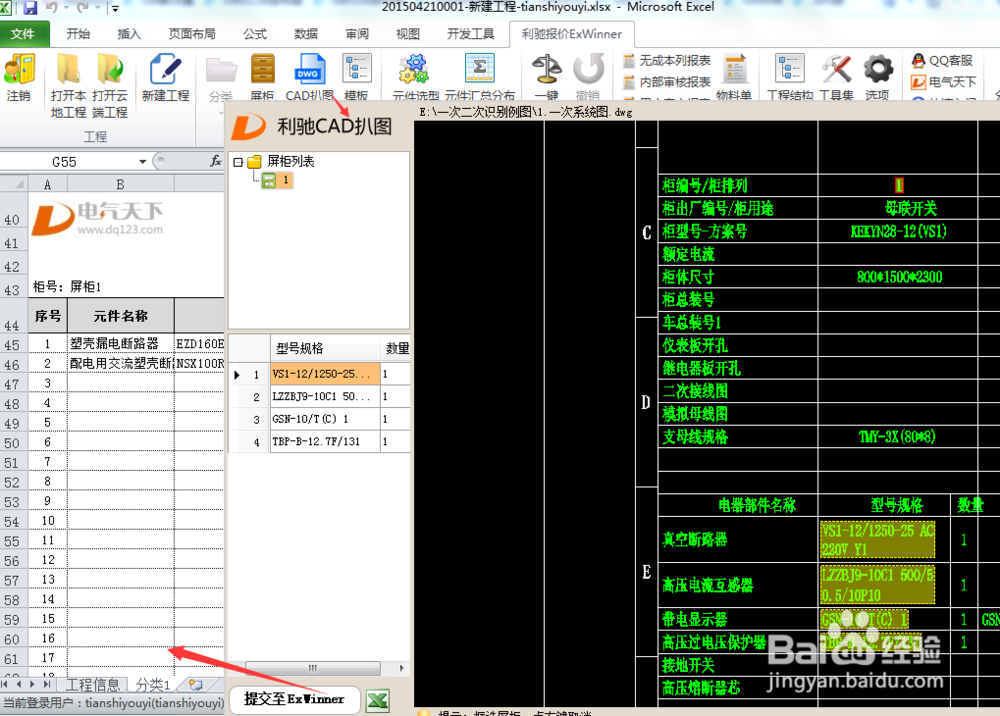Collapse the 屏柜列表 tree node
The width and height of the screenshot is (1000, 716).
pyautogui.click(x=238, y=162)
